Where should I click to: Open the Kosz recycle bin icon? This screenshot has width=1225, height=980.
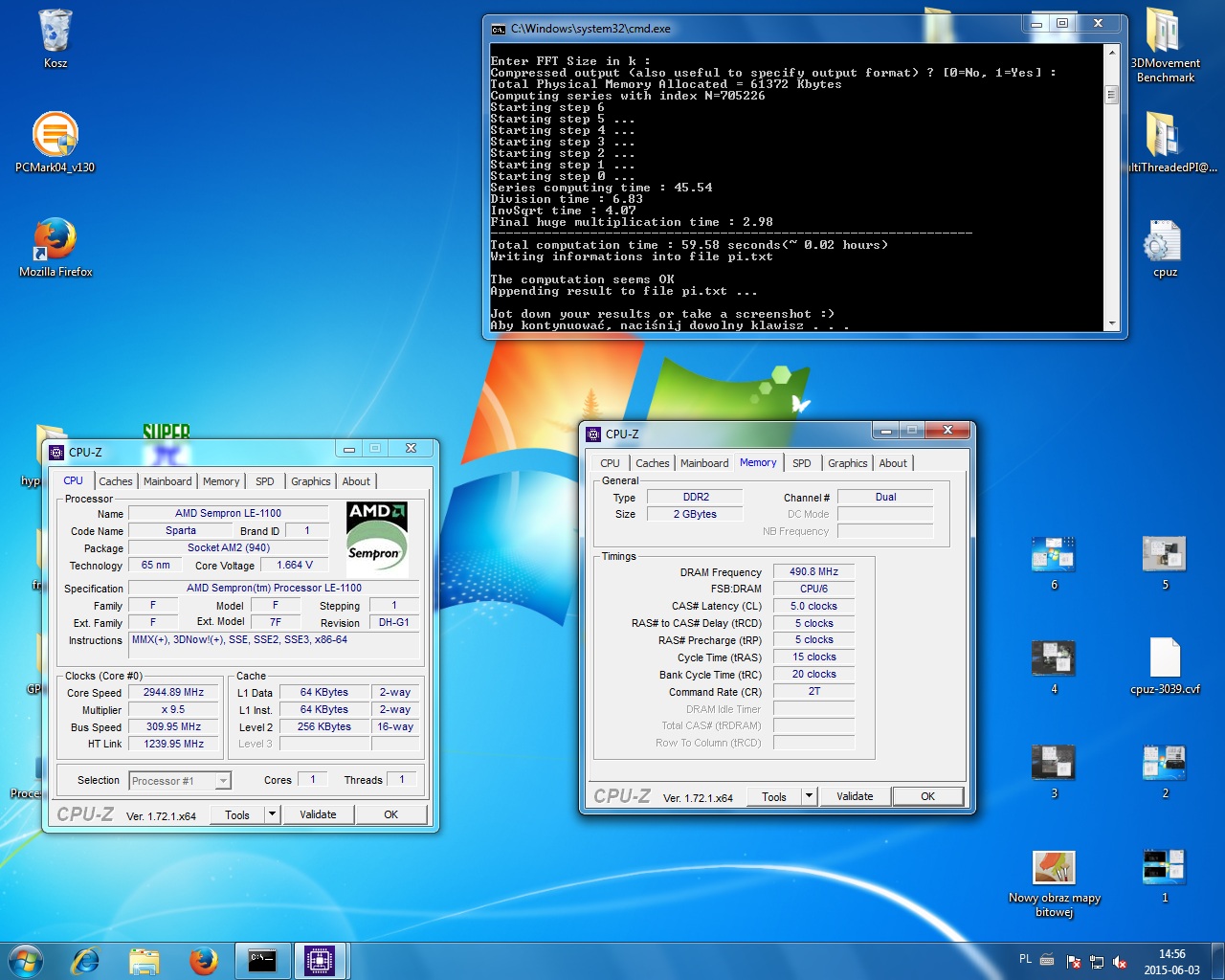(x=56, y=38)
